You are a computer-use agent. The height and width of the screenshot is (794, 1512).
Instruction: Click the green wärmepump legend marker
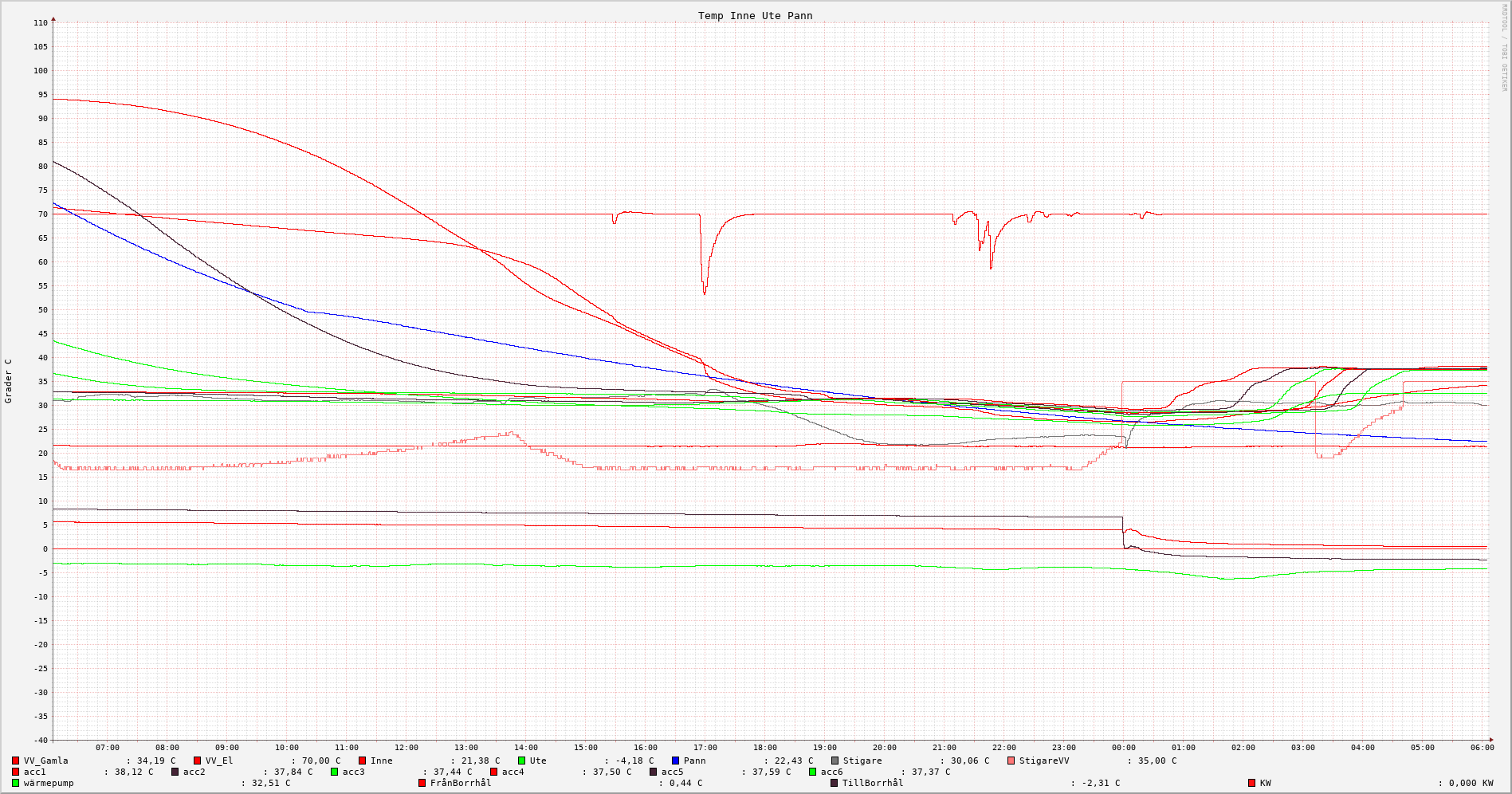point(15,783)
